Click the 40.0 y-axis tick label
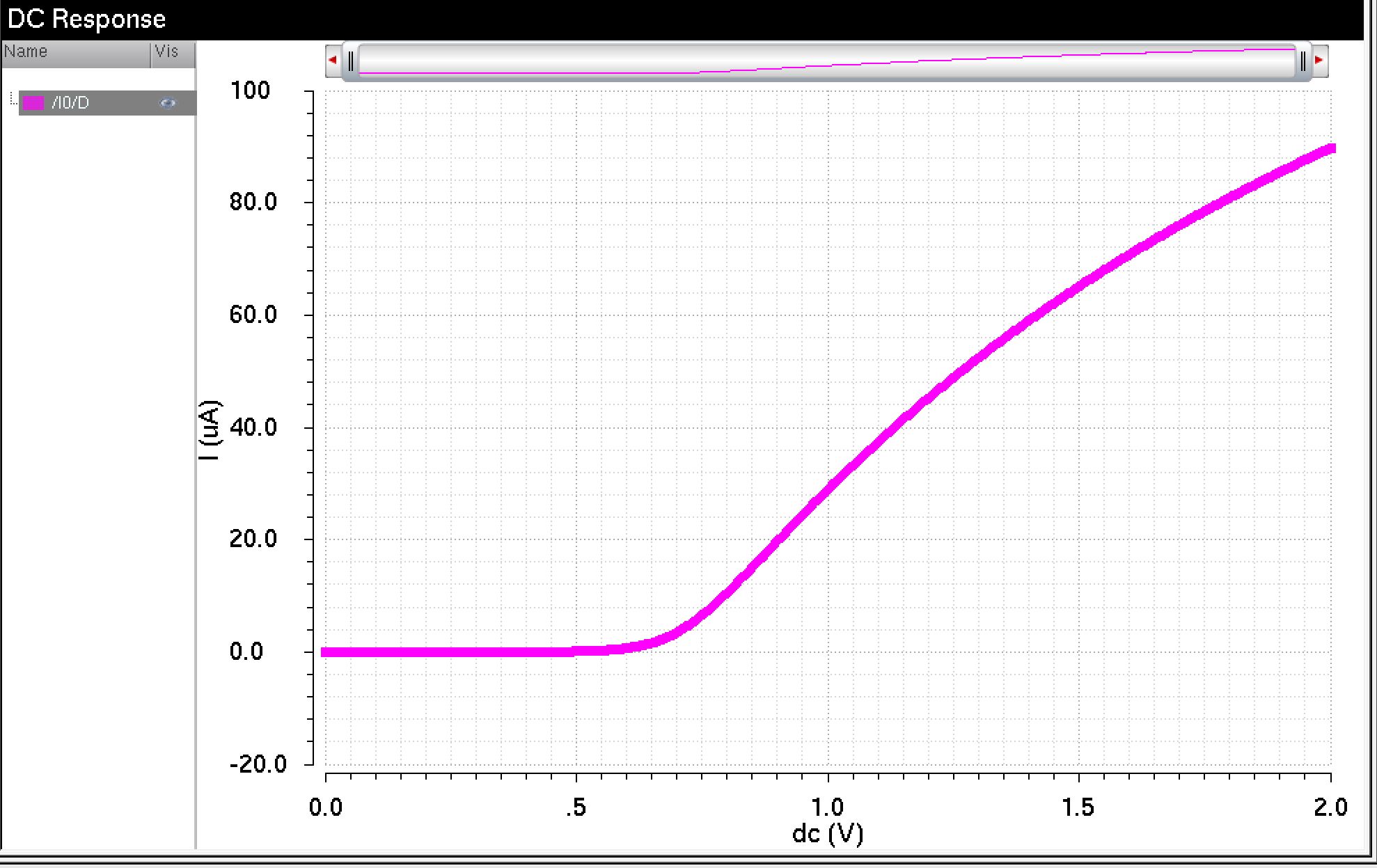Viewport: 1377px width, 868px height. 253,427
